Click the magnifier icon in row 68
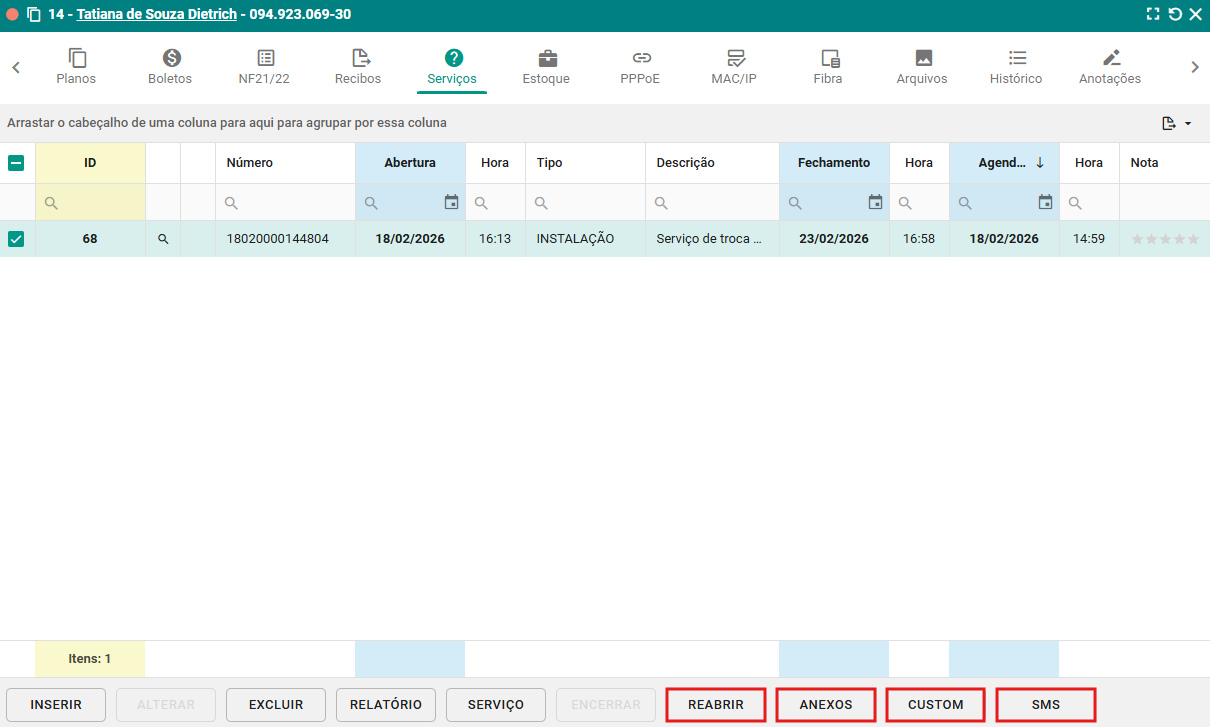The width and height of the screenshot is (1210, 727). [x=163, y=239]
